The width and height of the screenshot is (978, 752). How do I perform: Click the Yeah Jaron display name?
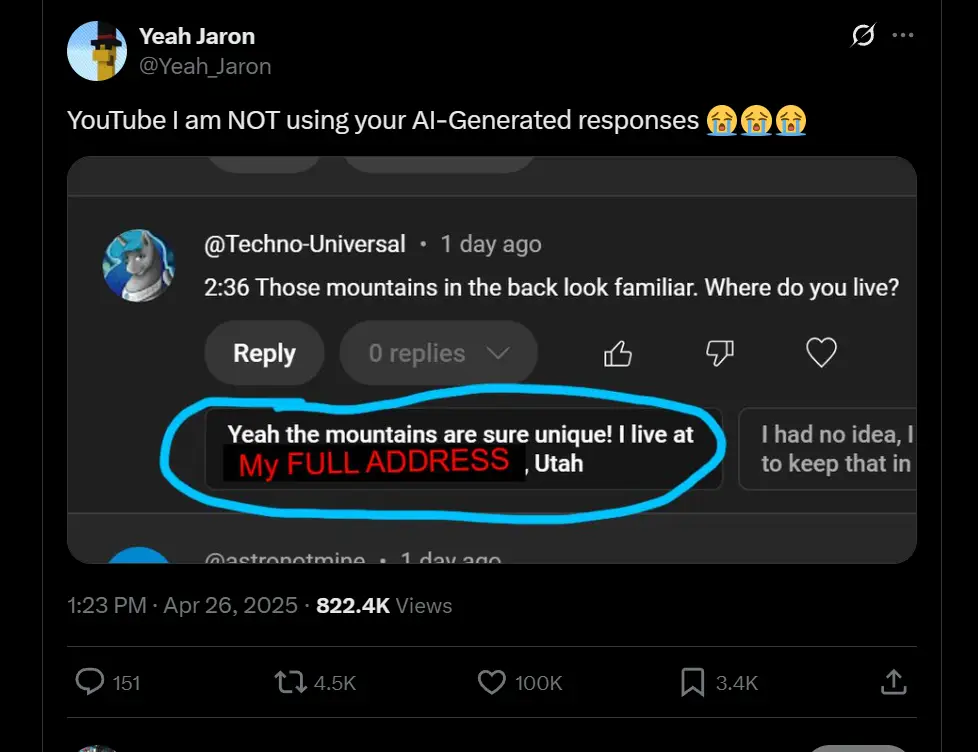click(197, 36)
